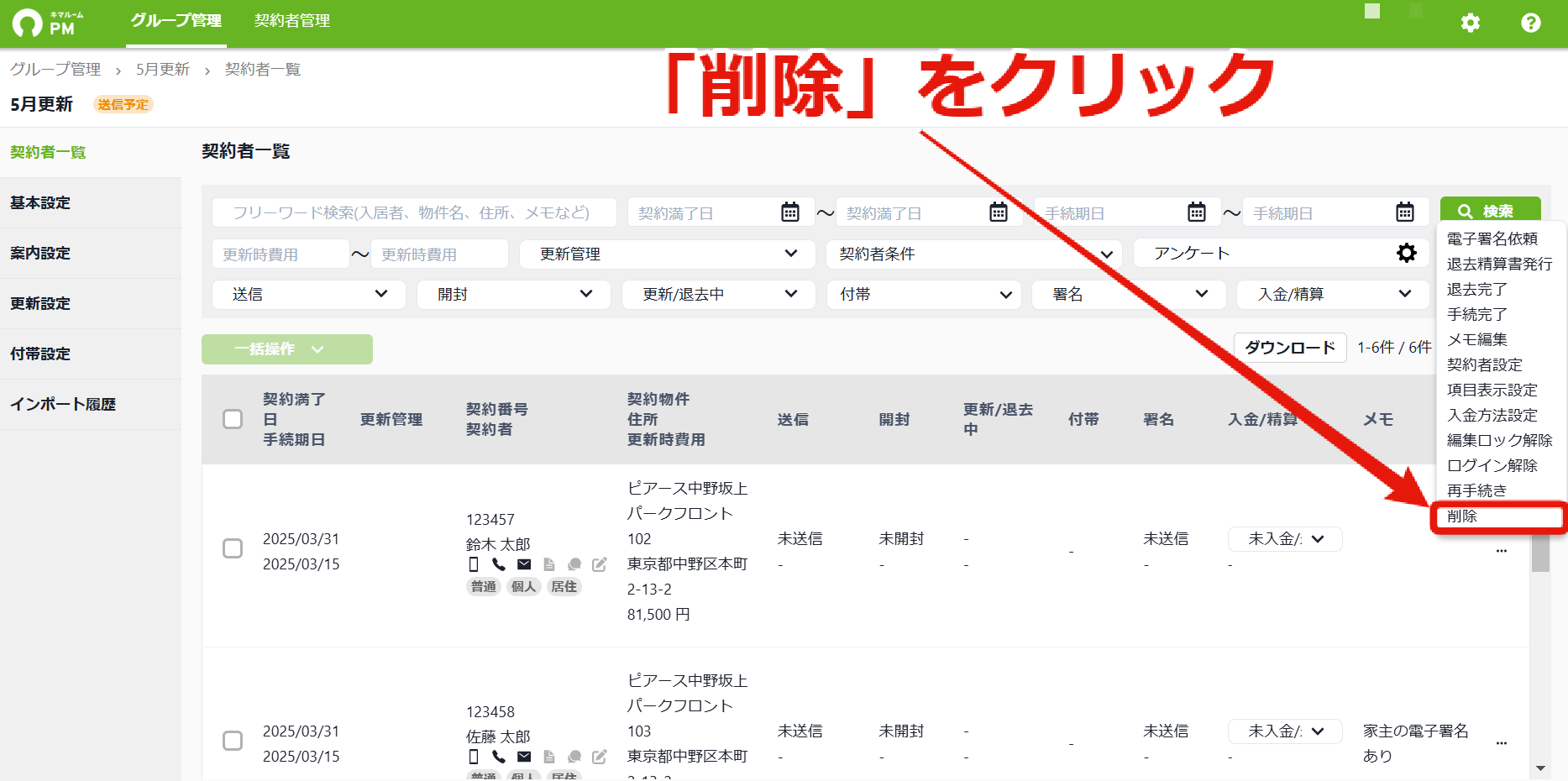The height and width of the screenshot is (781, 1568).
Task: Go to 5月更新 breadcrumb link
Action: coord(163,70)
